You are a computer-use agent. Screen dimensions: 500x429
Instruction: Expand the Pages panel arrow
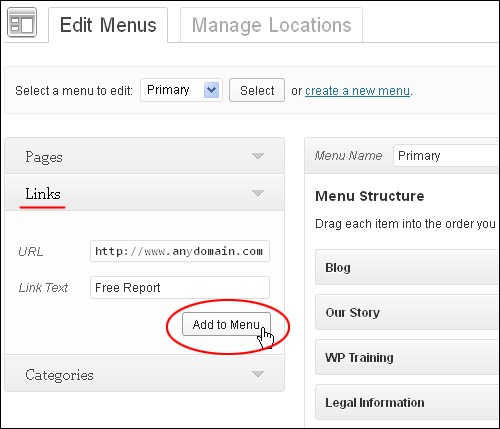(x=258, y=156)
